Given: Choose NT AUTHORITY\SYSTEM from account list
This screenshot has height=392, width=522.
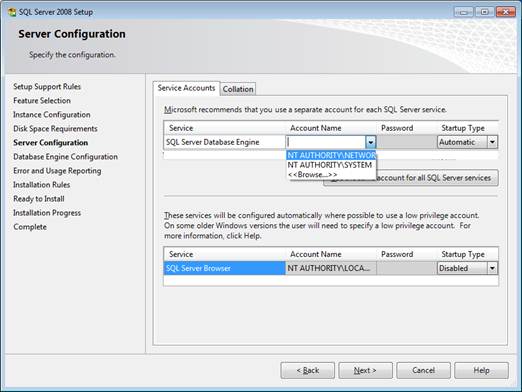Looking at the screenshot, I should (331, 165).
